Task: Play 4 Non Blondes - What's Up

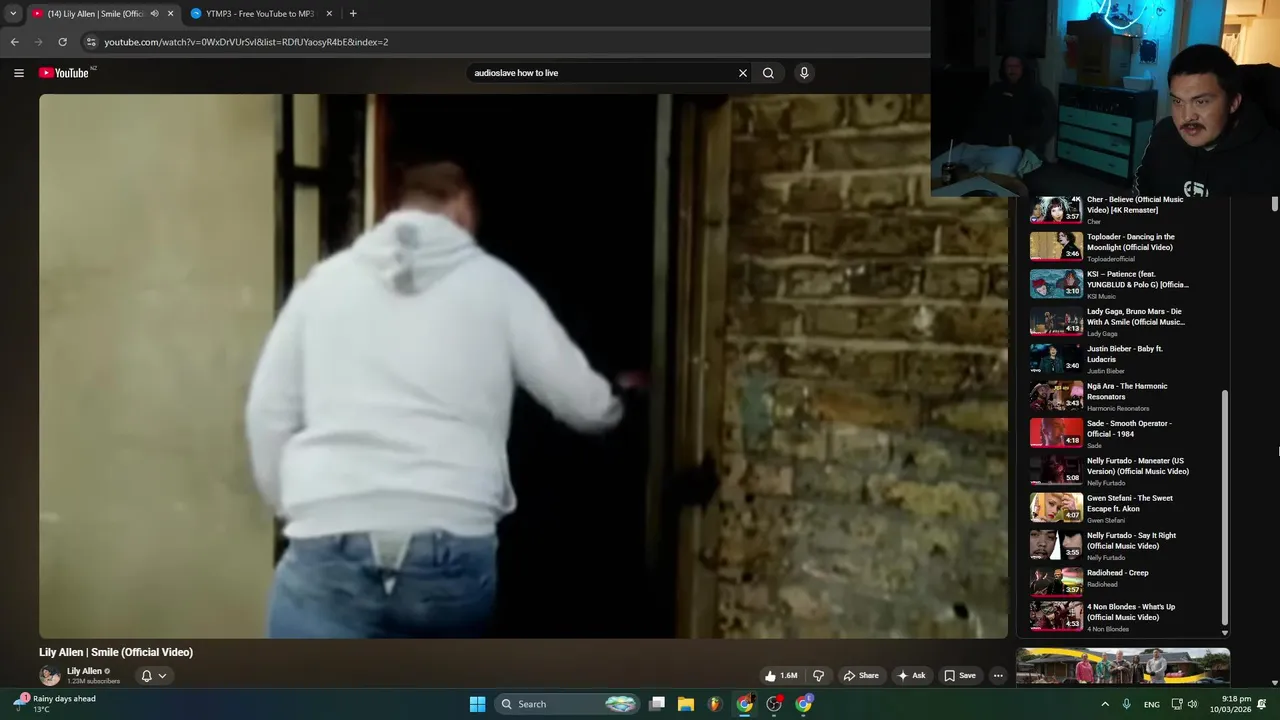Action: [1111, 617]
